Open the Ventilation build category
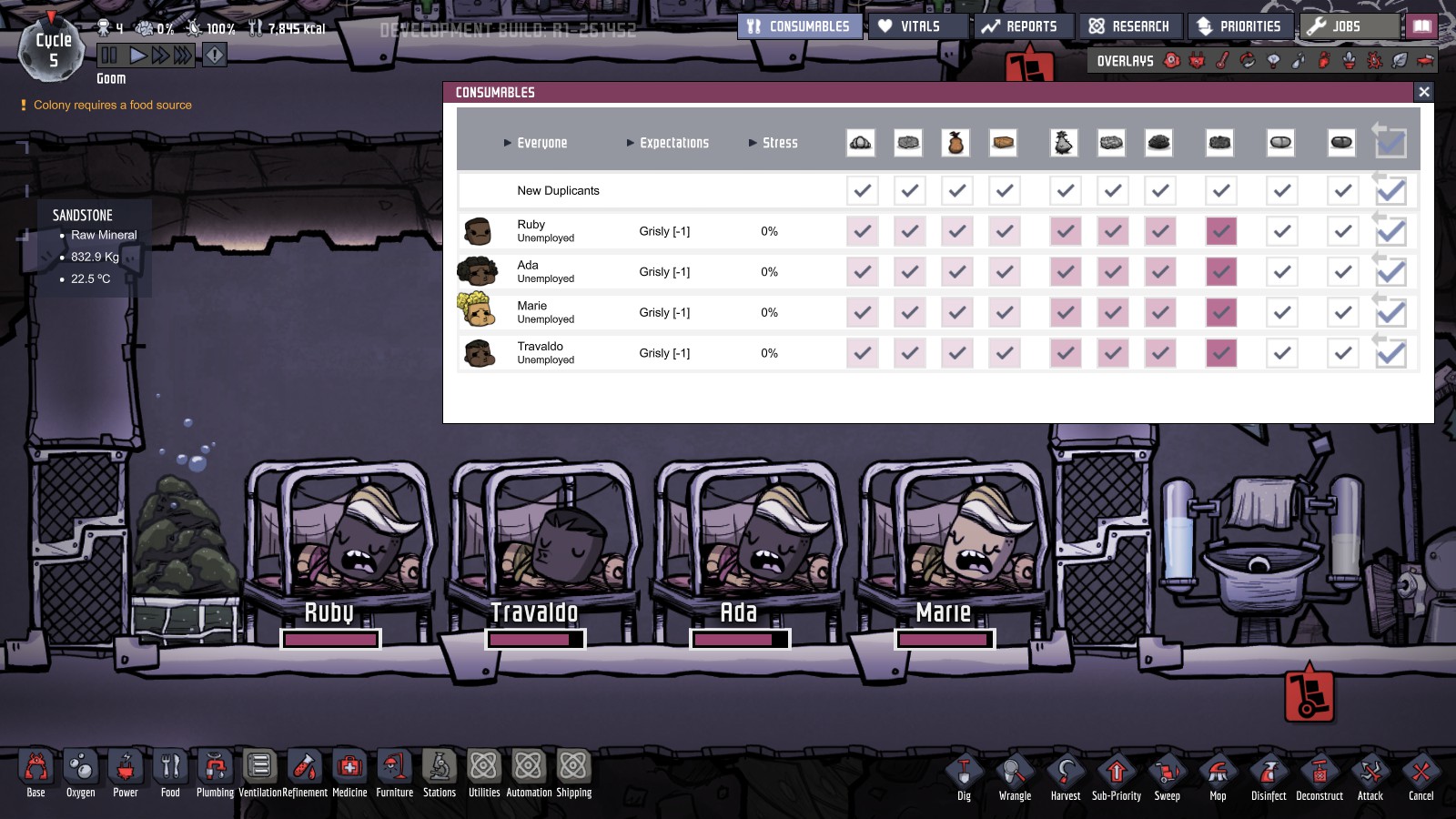 (259, 774)
